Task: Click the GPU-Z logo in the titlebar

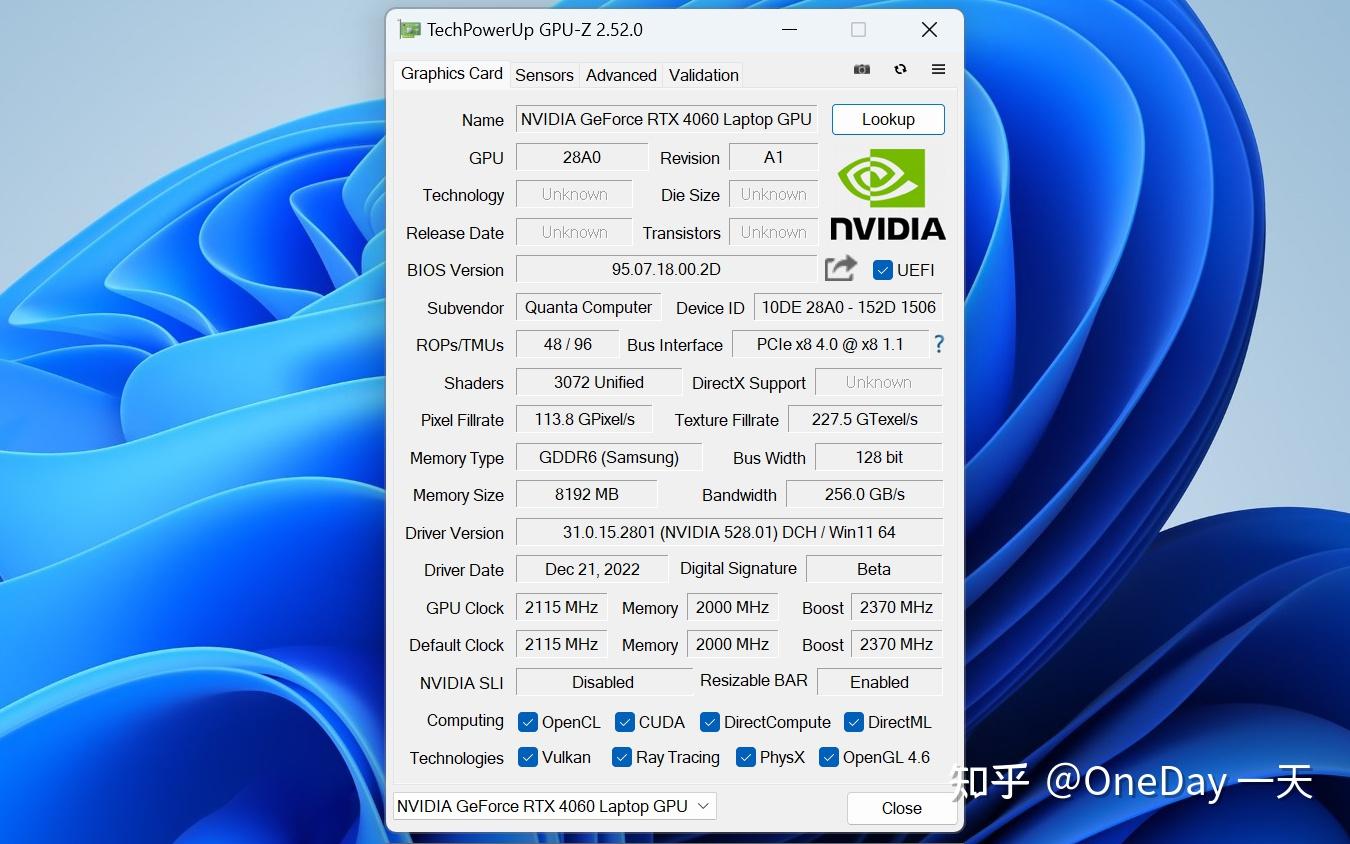Action: click(409, 29)
